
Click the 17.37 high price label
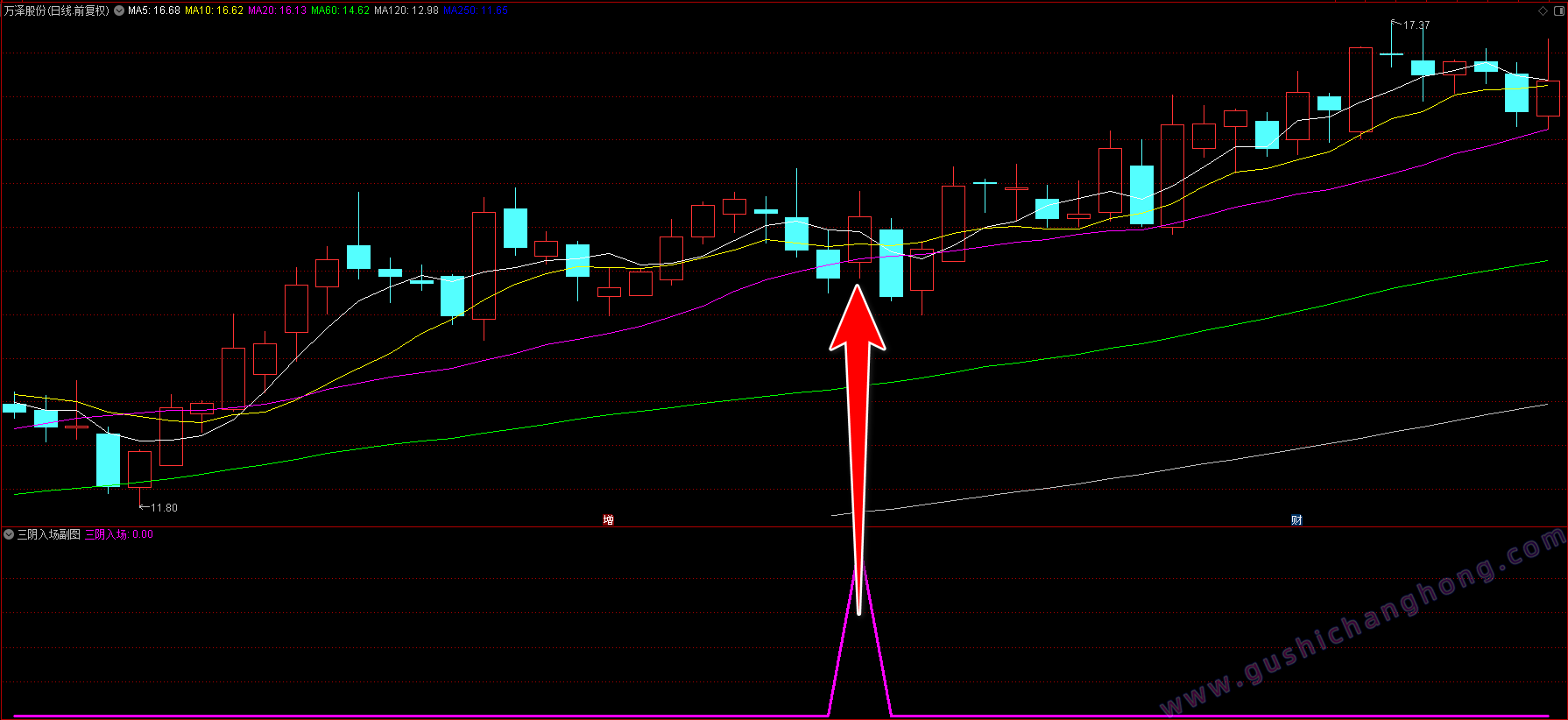pos(1416,25)
